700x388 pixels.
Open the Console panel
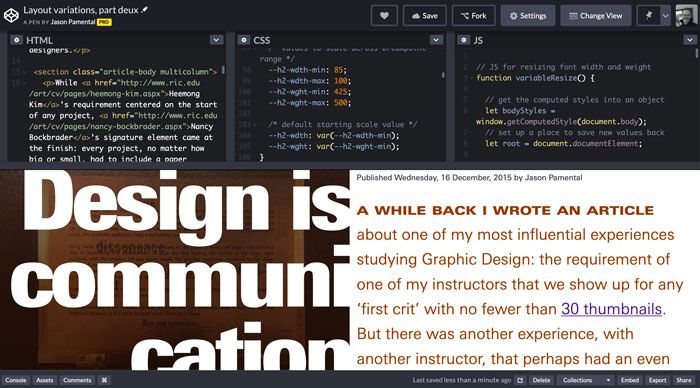[16, 380]
